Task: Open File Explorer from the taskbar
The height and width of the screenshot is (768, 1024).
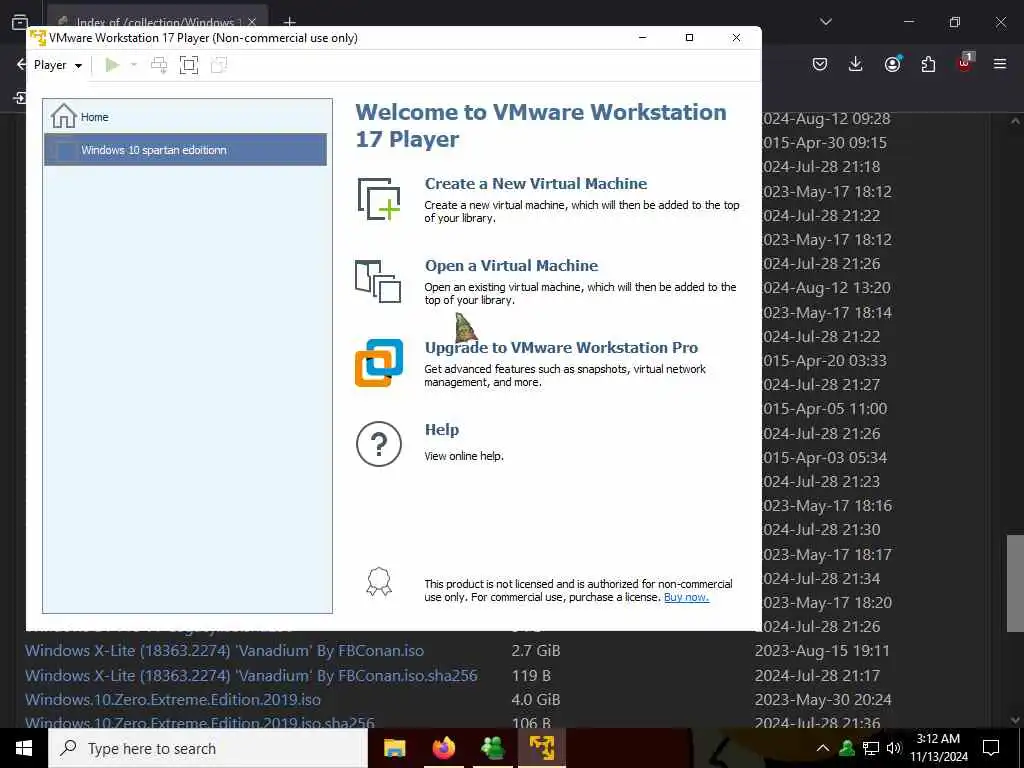Action: (x=394, y=748)
